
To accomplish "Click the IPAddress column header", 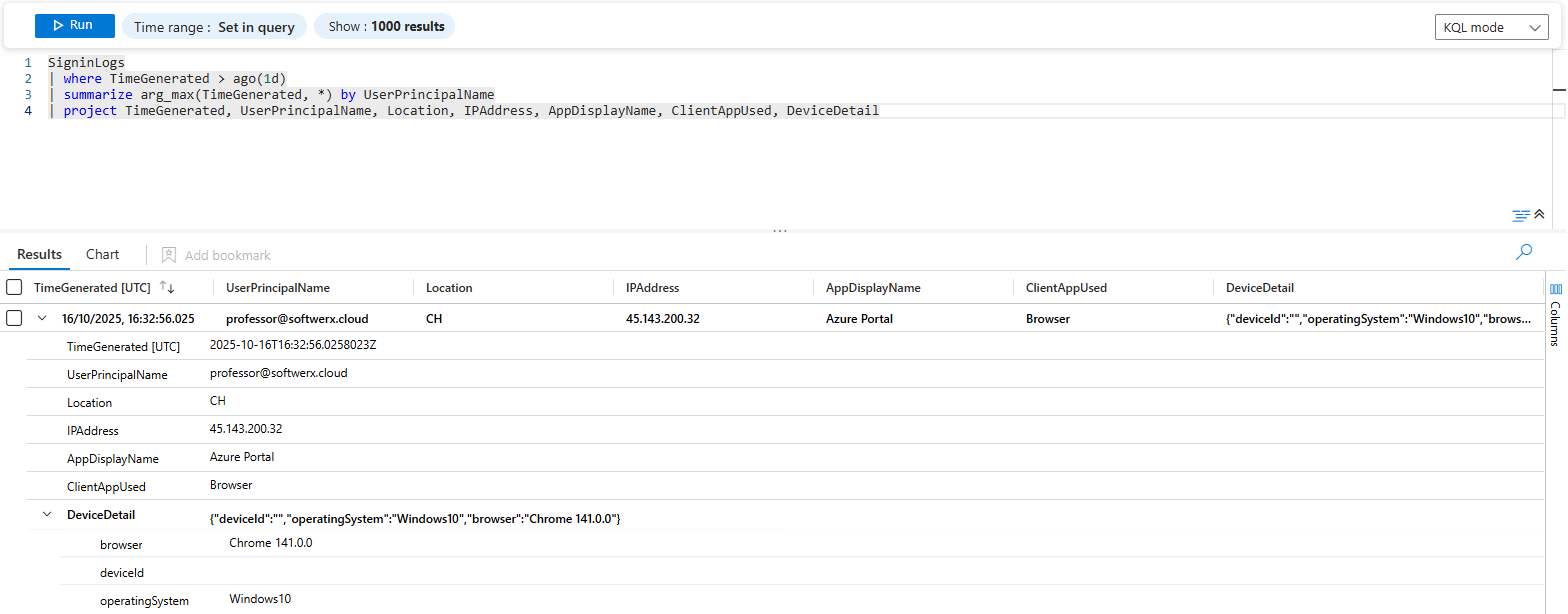I will (x=652, y=288).
